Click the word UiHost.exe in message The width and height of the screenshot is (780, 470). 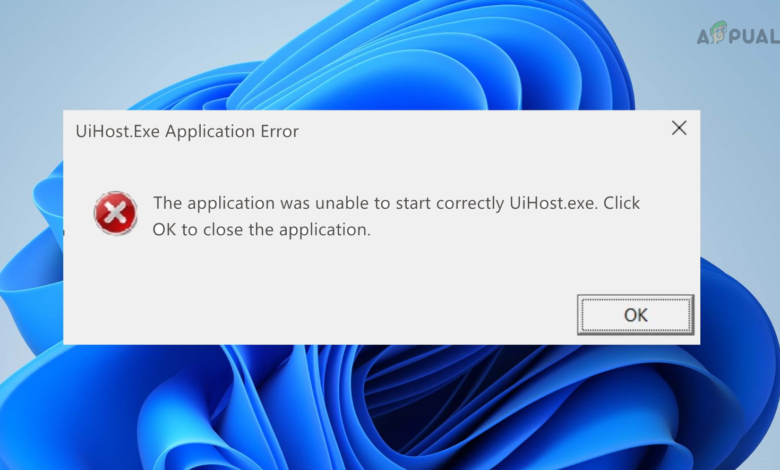[x=553, y=203]
